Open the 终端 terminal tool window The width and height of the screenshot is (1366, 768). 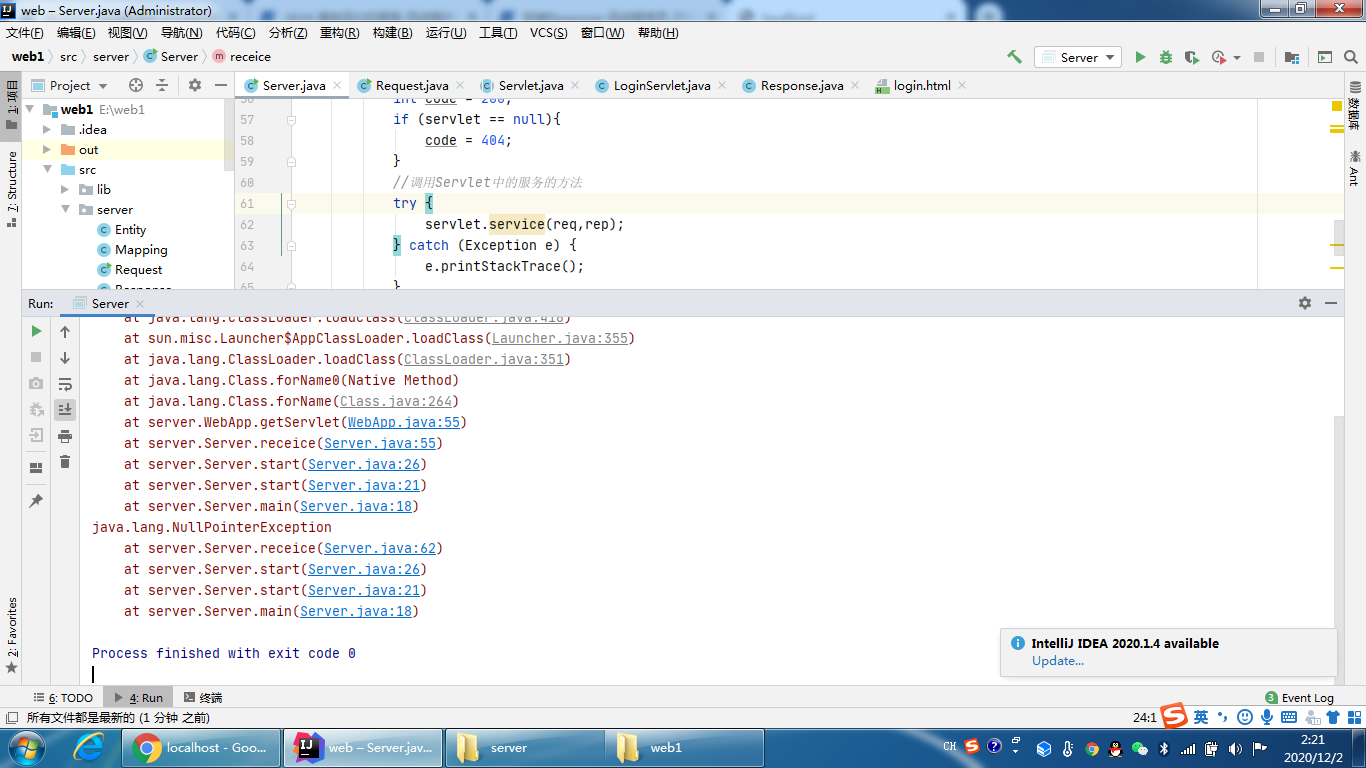(203, 697)
